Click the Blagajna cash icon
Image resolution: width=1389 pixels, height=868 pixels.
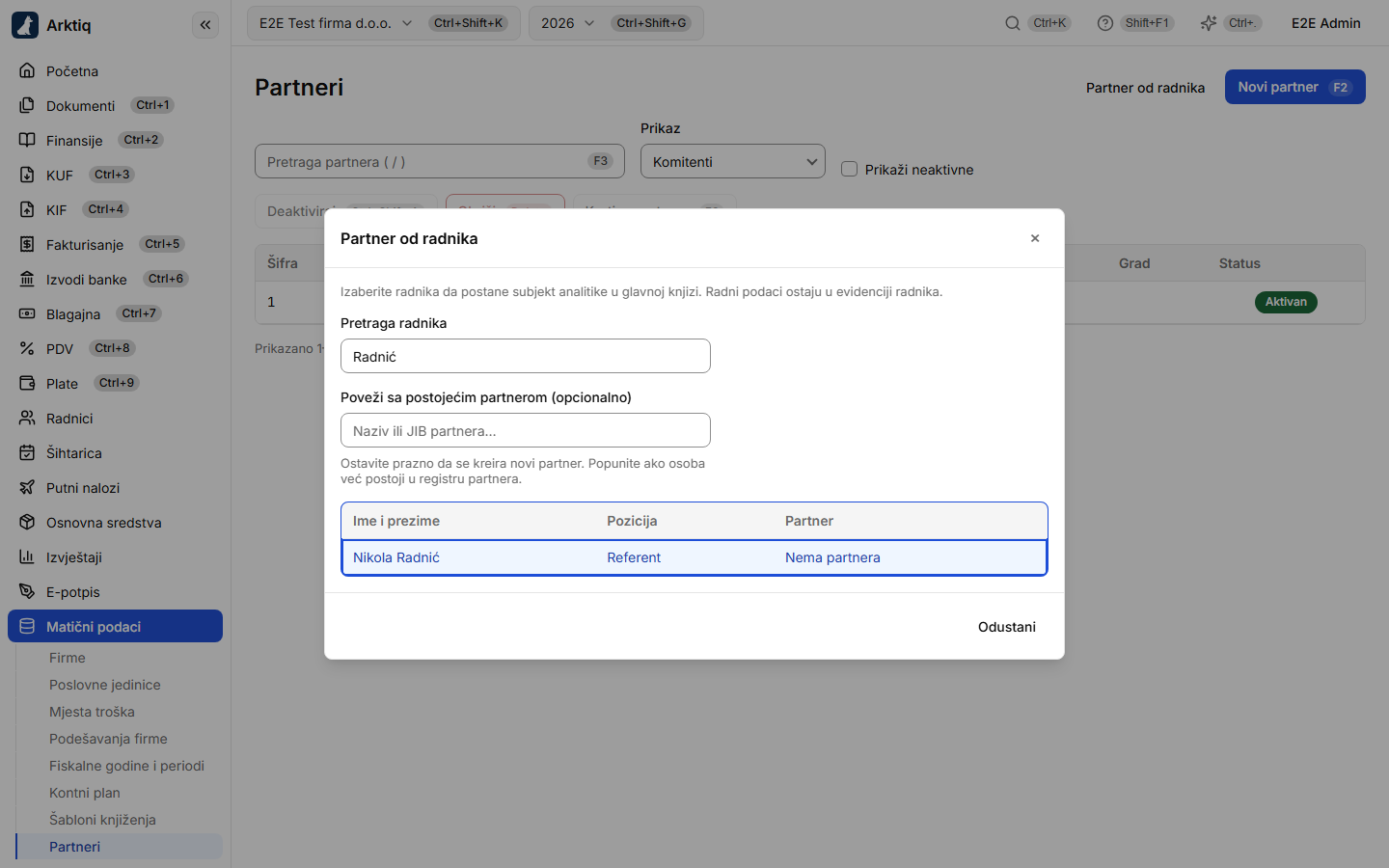pos(27,313)
